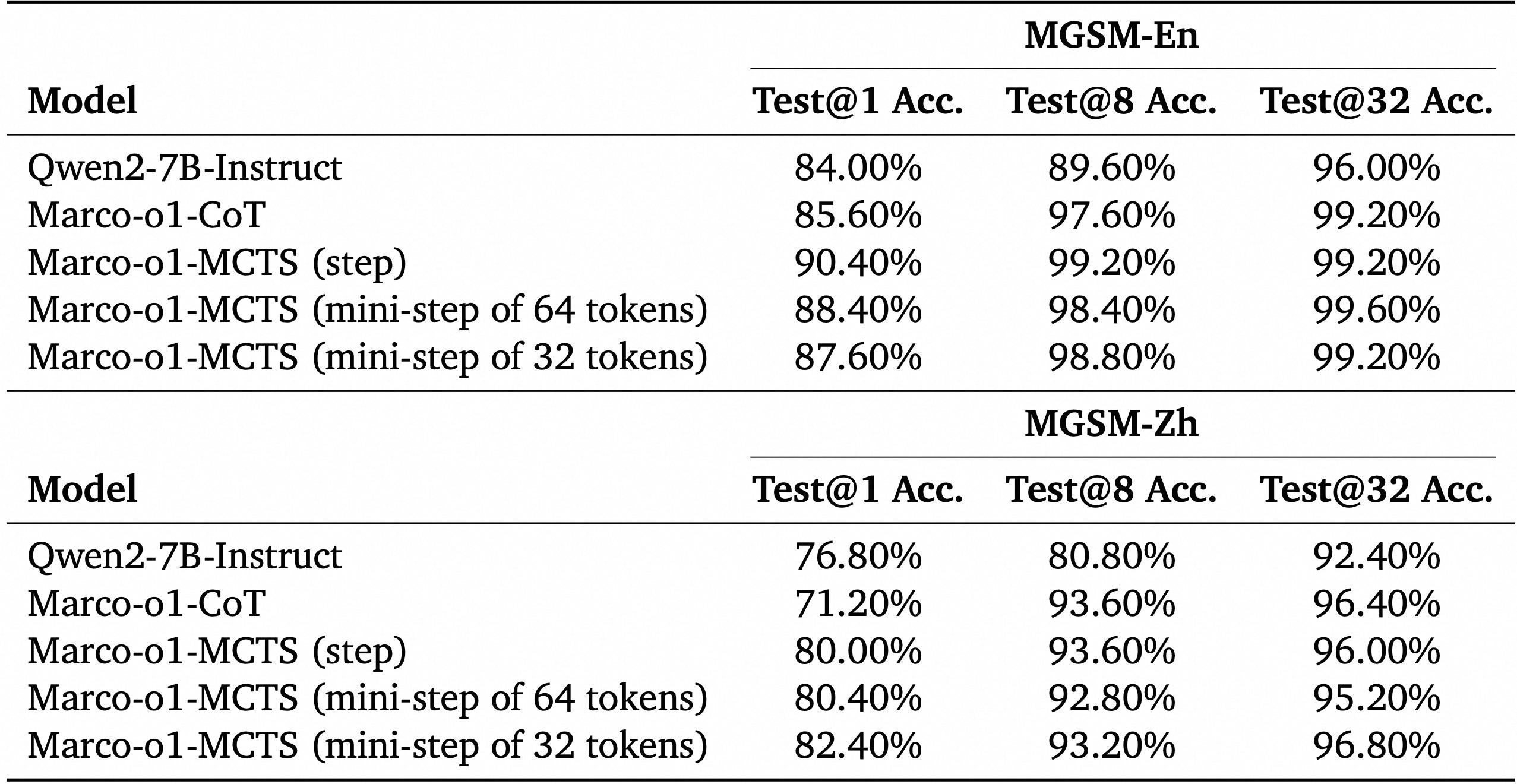1517x784 pixels.
Task: Click the 99.60% accuracy value
Action: coord(1376,310)
